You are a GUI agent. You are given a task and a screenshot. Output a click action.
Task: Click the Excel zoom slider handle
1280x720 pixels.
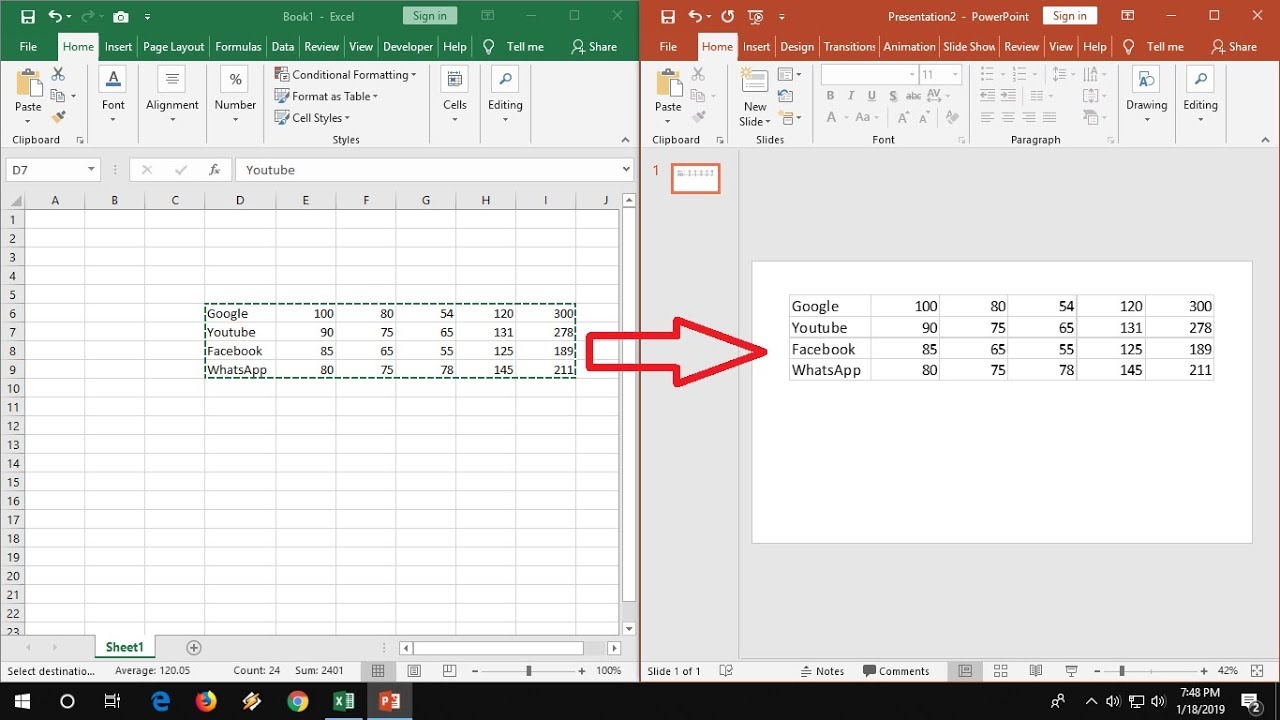[x=528, y=671]
